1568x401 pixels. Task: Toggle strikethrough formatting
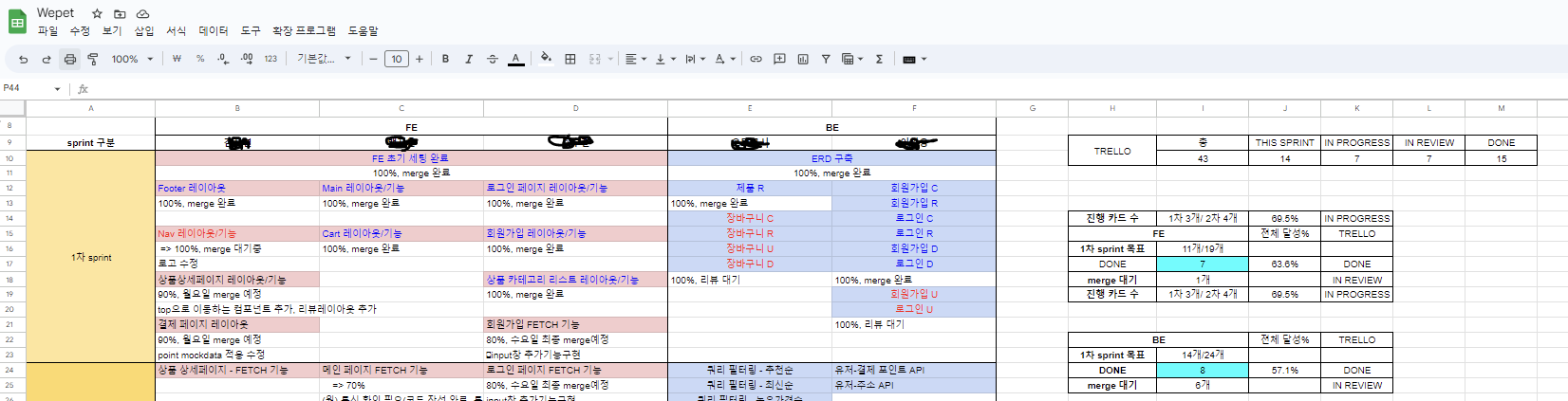point(492,59)
